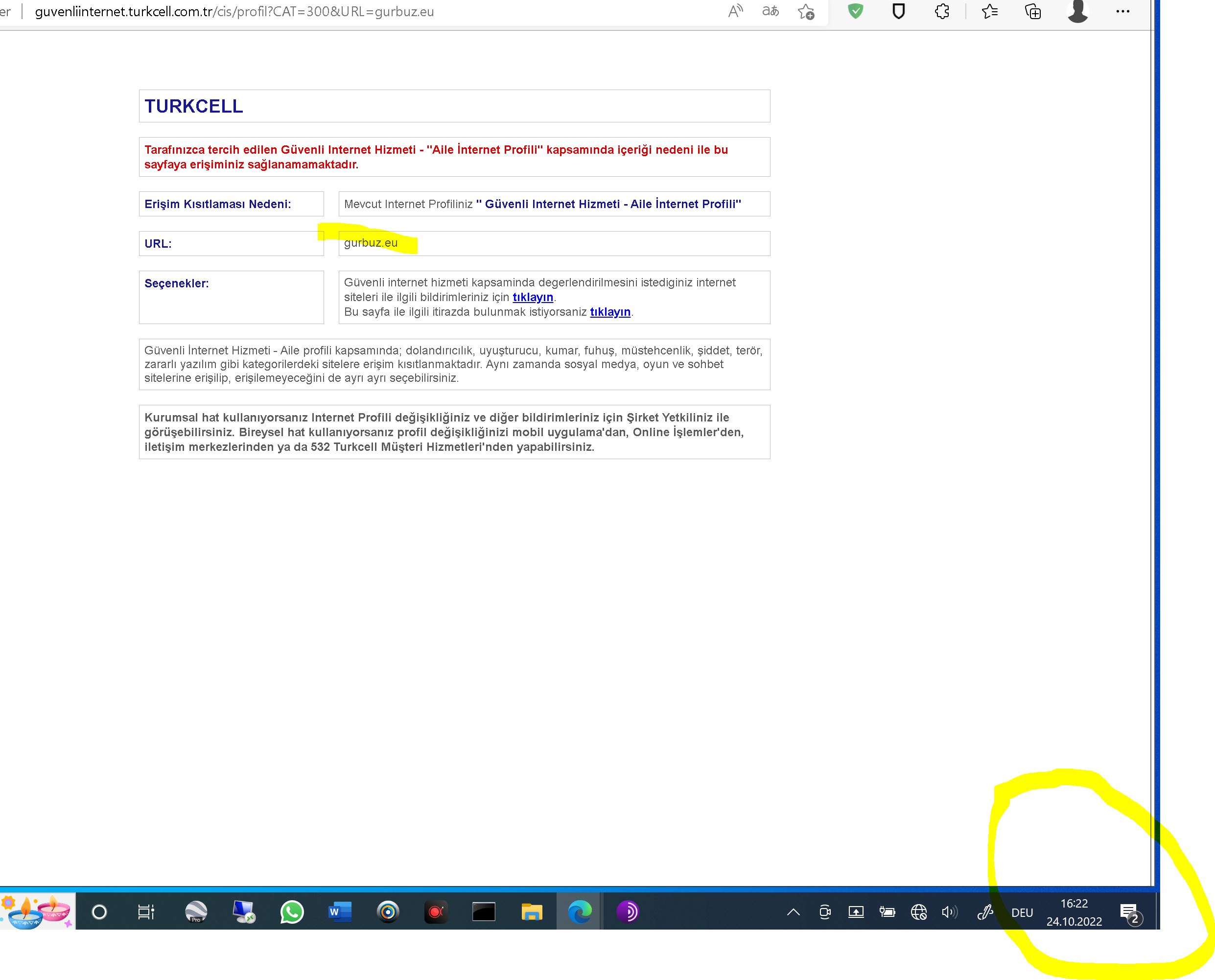Screen dimensions: 1215x980
Task: Open the green shield extension
Action: pos(855,11)
